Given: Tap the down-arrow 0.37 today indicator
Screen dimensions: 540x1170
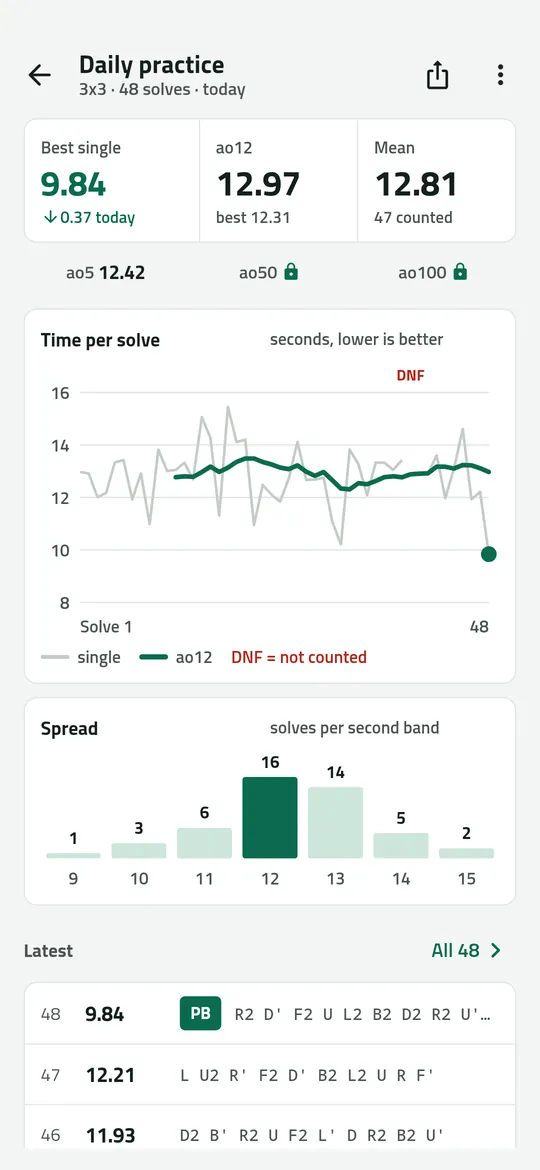Looking at the screenshot, I should (88, 218).
